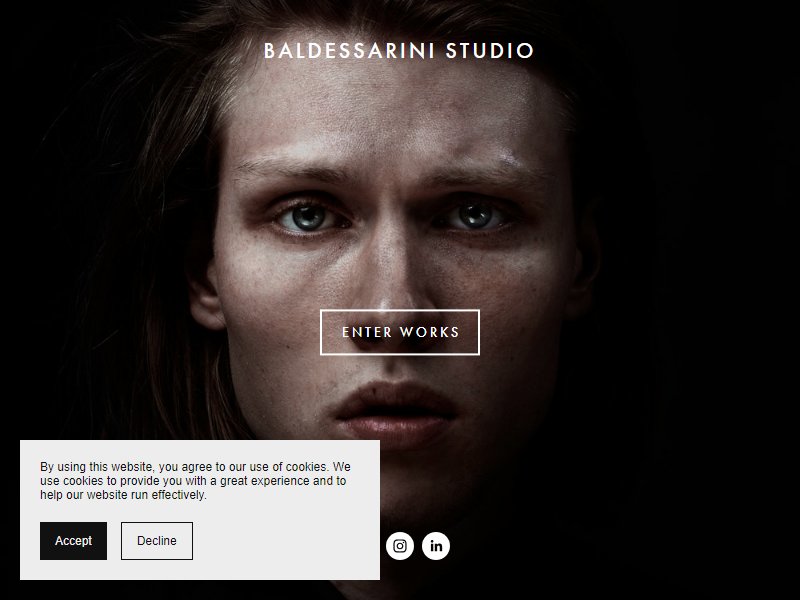Viewport: 800px width, 600px height.
Task: Decline the cookie usage
Action: click(157, 541)
